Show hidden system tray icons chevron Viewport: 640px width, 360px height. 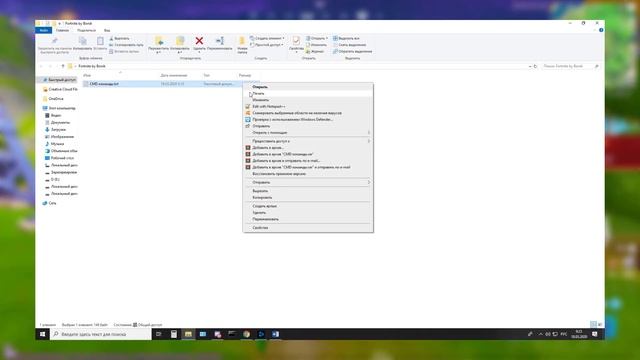pyautogui.click(x=541, y=334)
